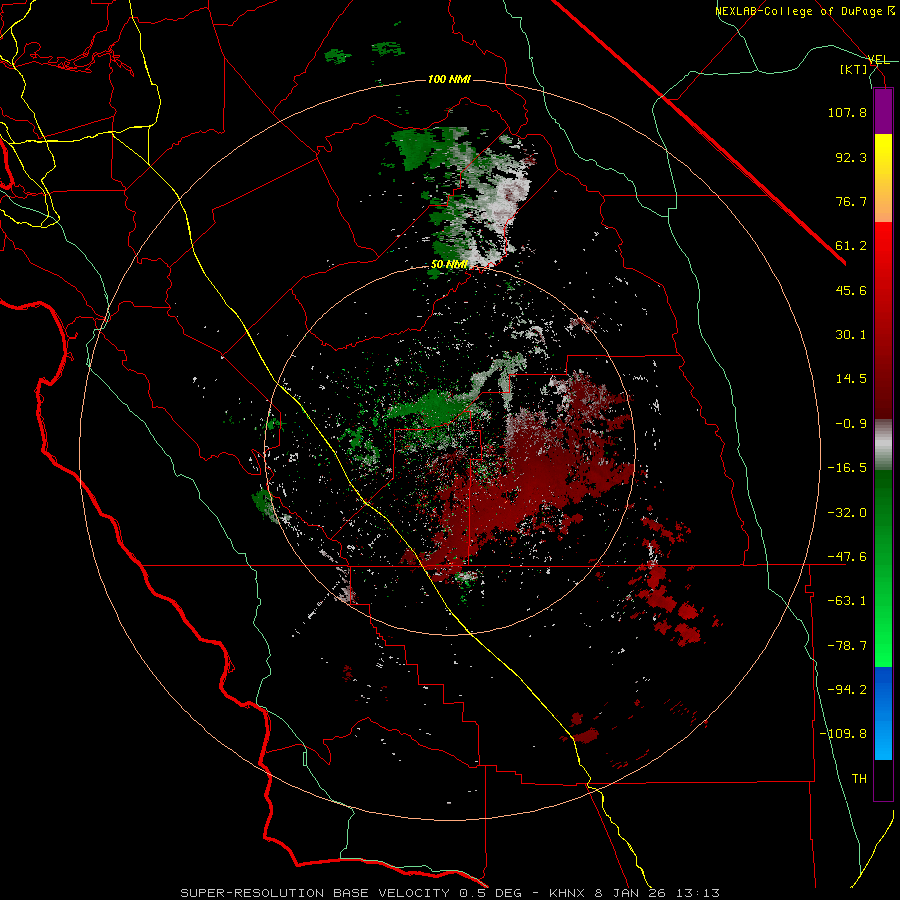The width and height of the screenshot is (900, 900).
Task: Select the 76.7 velocity scale value
Action: point(851,201)
